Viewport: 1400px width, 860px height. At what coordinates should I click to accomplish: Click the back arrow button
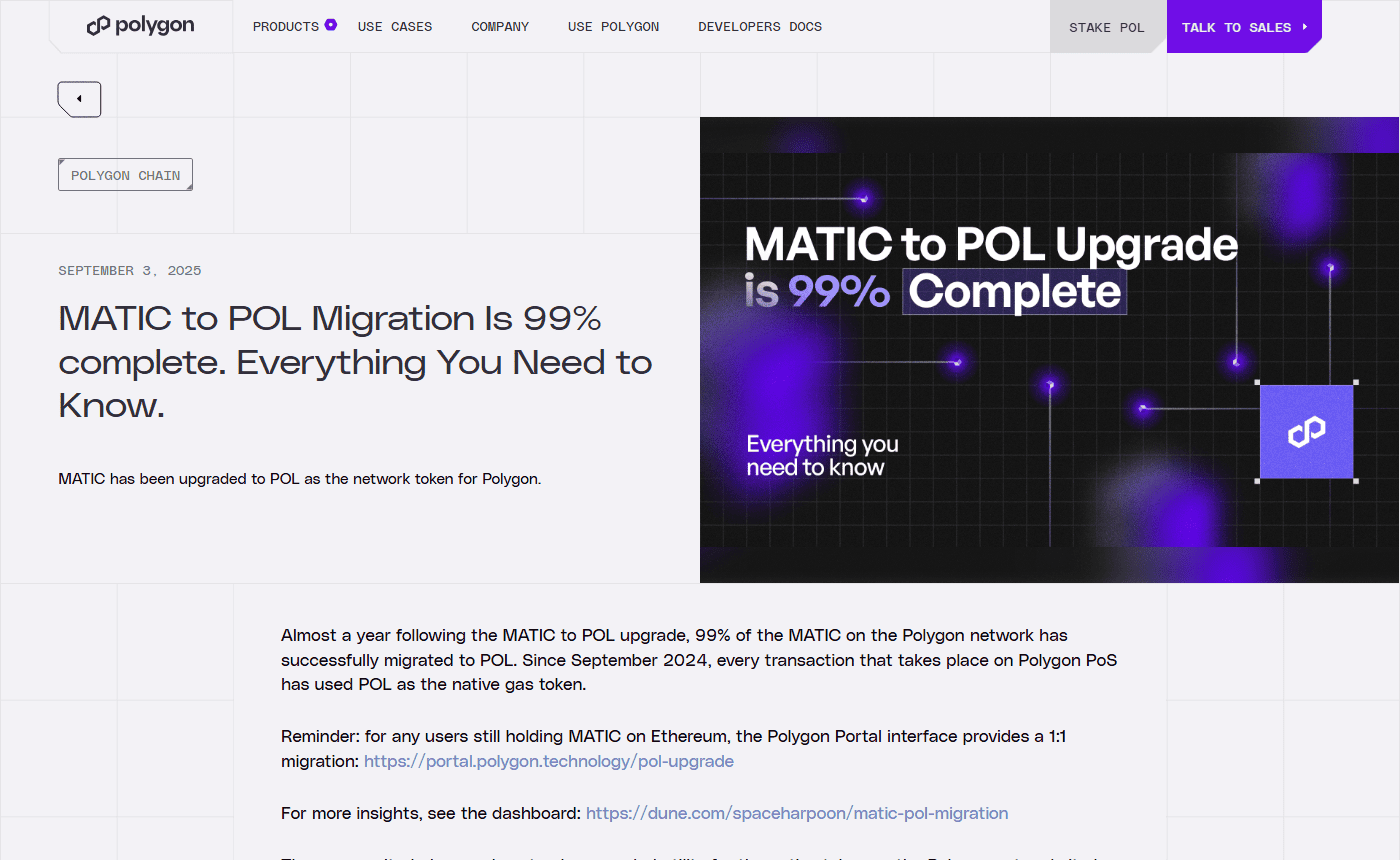(x=79, y=99)
